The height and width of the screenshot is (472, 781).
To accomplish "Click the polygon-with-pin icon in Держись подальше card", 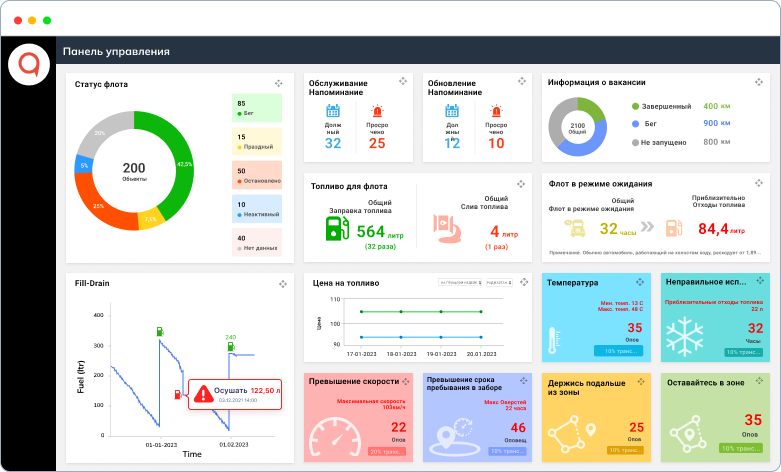I will click(x=572, y=433).
